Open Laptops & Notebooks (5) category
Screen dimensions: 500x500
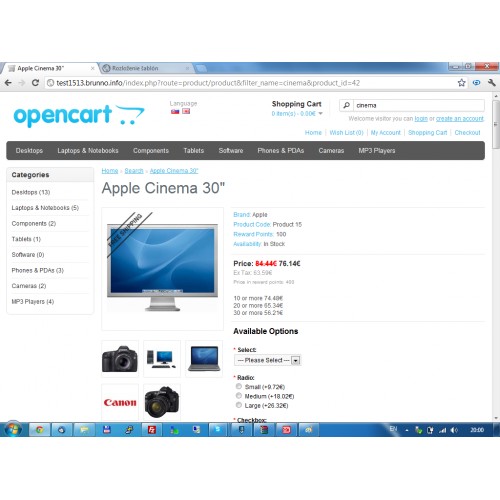[x=45, y=208]
